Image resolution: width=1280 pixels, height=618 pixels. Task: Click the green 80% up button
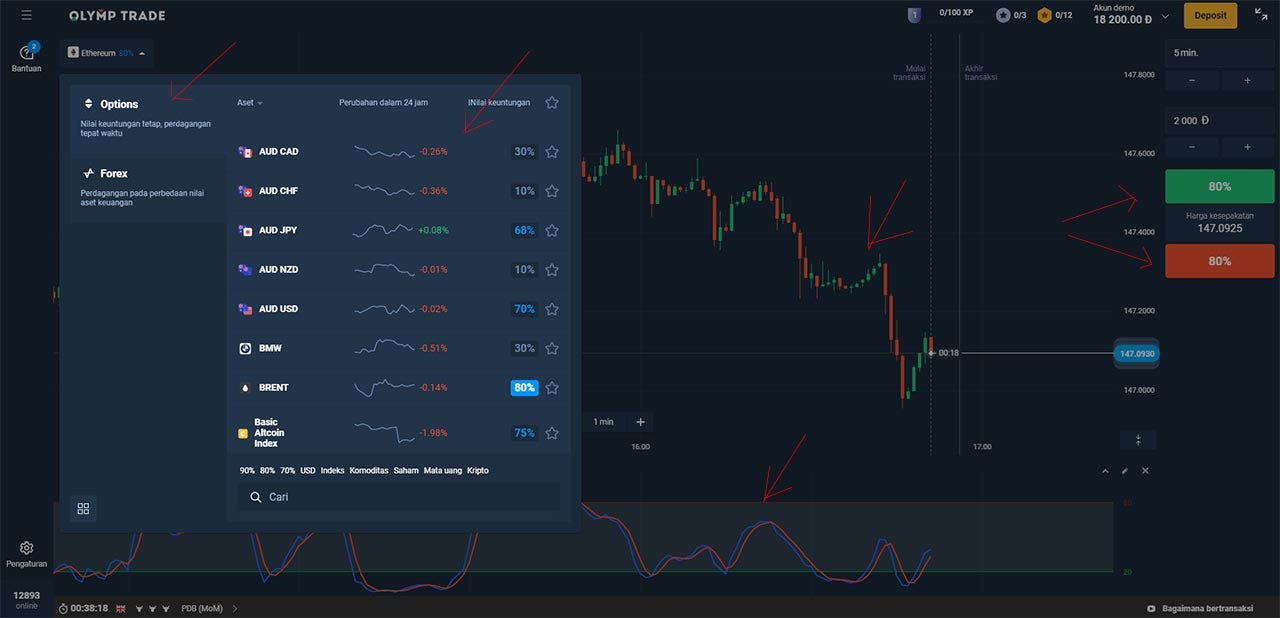1219,186
